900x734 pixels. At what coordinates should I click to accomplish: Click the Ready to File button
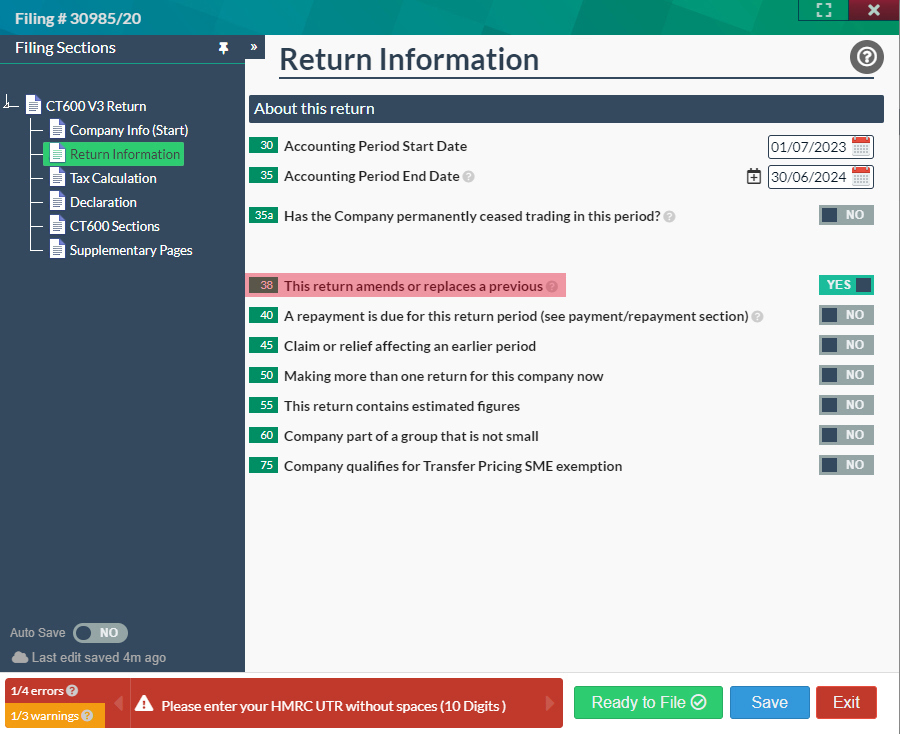tap(648, 702)
